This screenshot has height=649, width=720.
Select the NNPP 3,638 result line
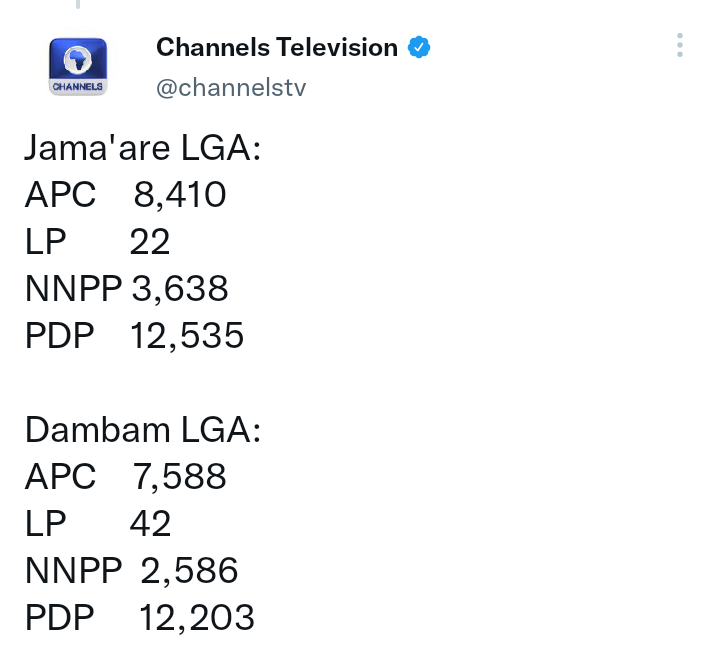click(126, 288)
